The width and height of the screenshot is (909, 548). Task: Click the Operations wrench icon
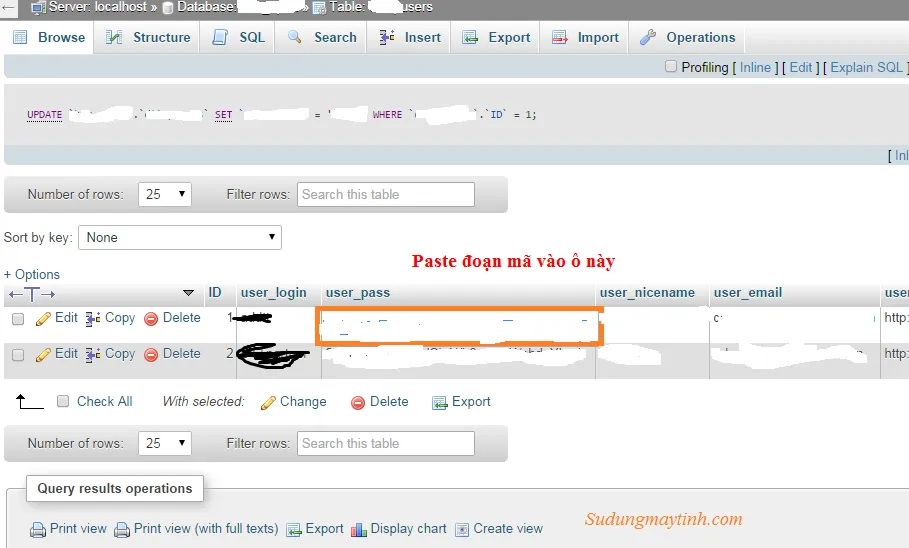pos(648,38)
